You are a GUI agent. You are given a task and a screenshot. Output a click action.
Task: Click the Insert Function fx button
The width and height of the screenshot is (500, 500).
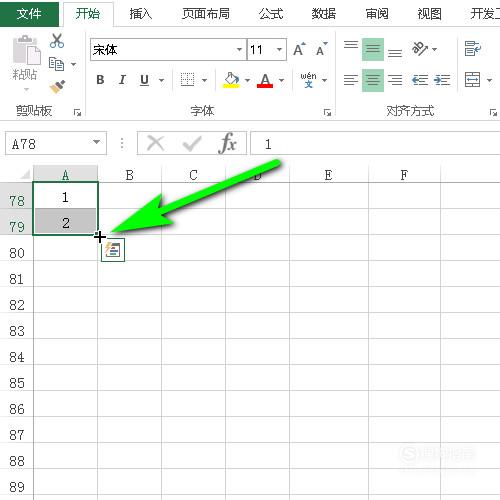(x=228, y=143)
